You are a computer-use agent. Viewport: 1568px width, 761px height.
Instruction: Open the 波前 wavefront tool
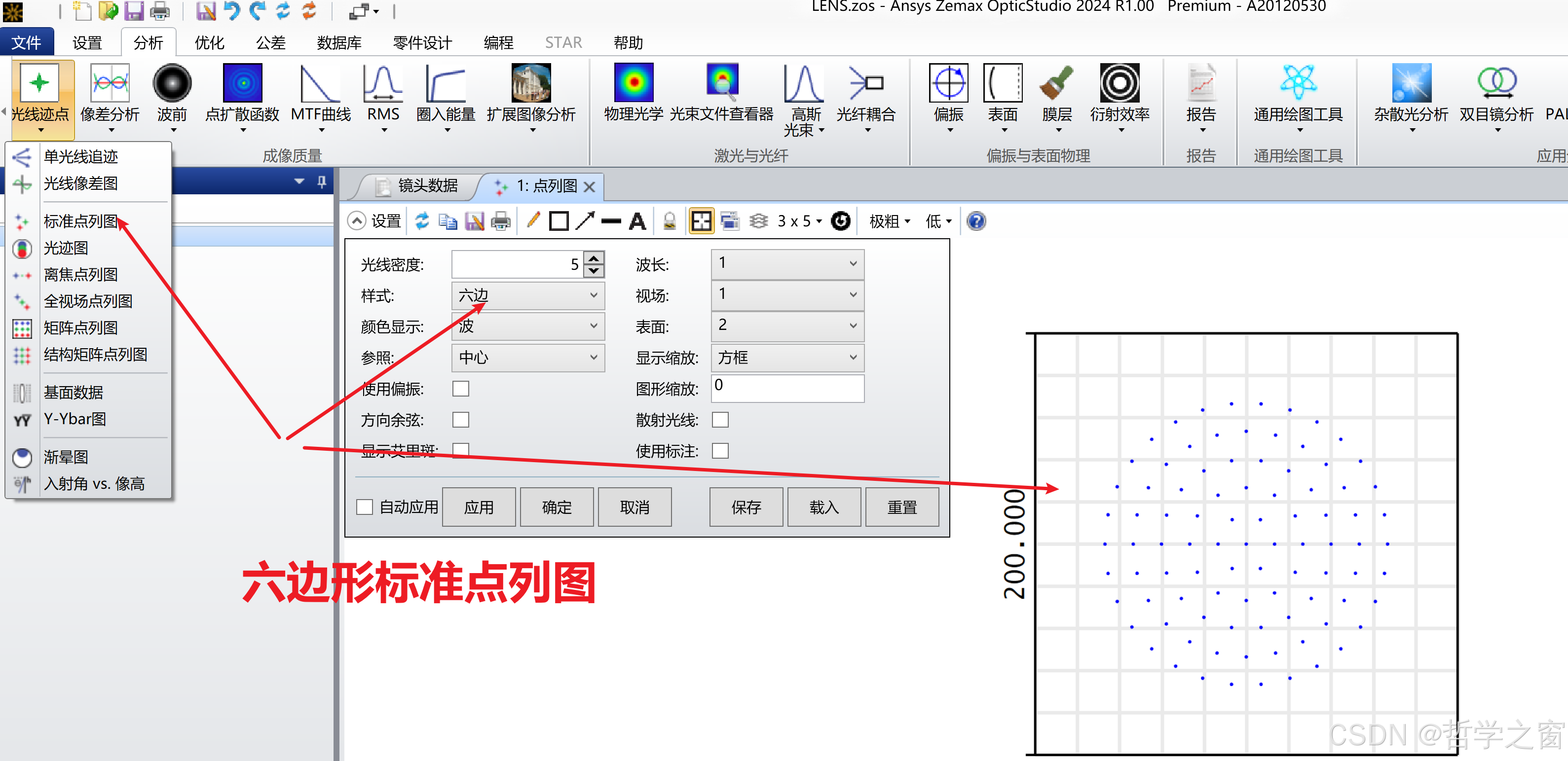coord(172,84)
